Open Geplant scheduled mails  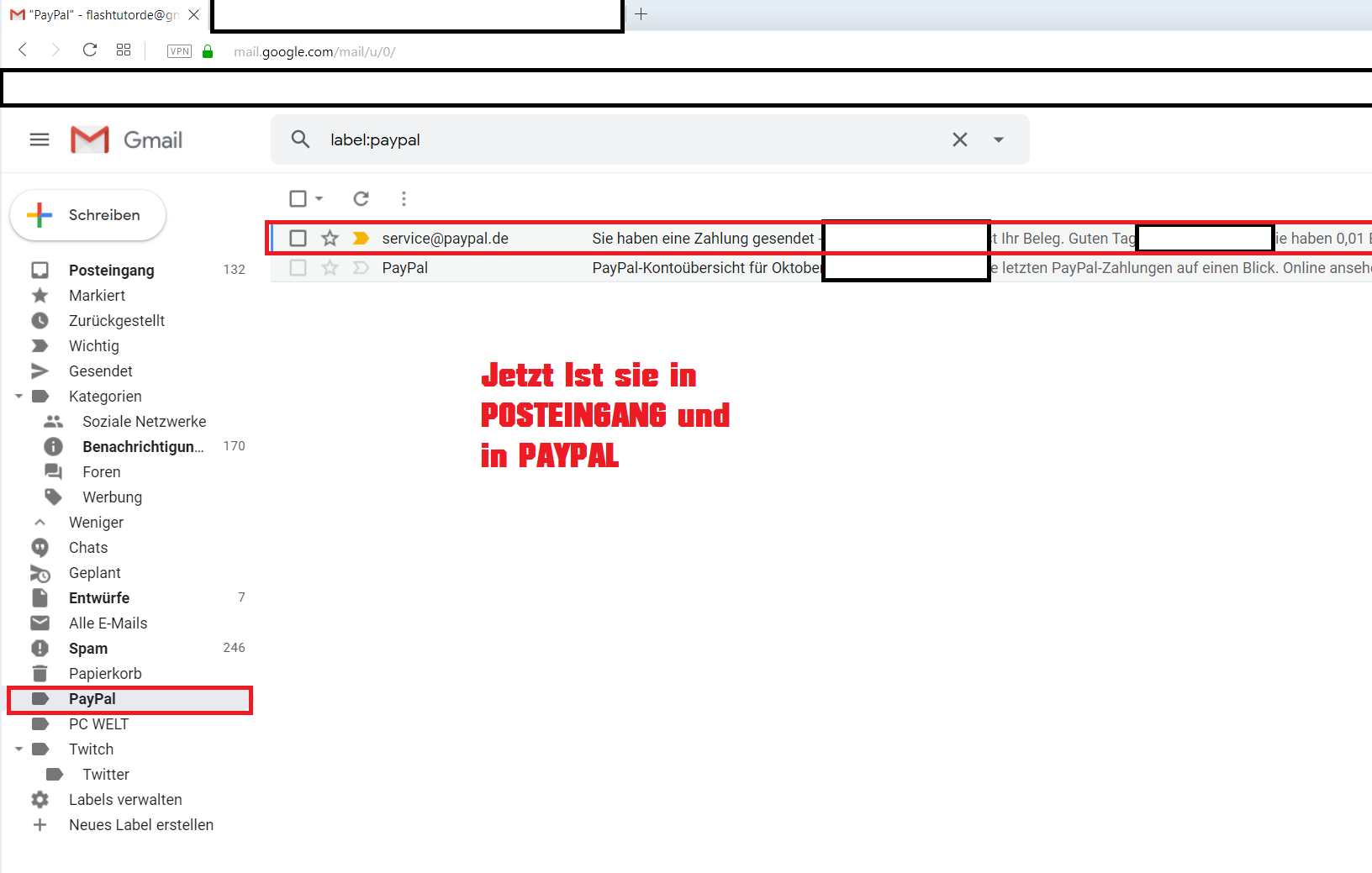click(95, 572)
